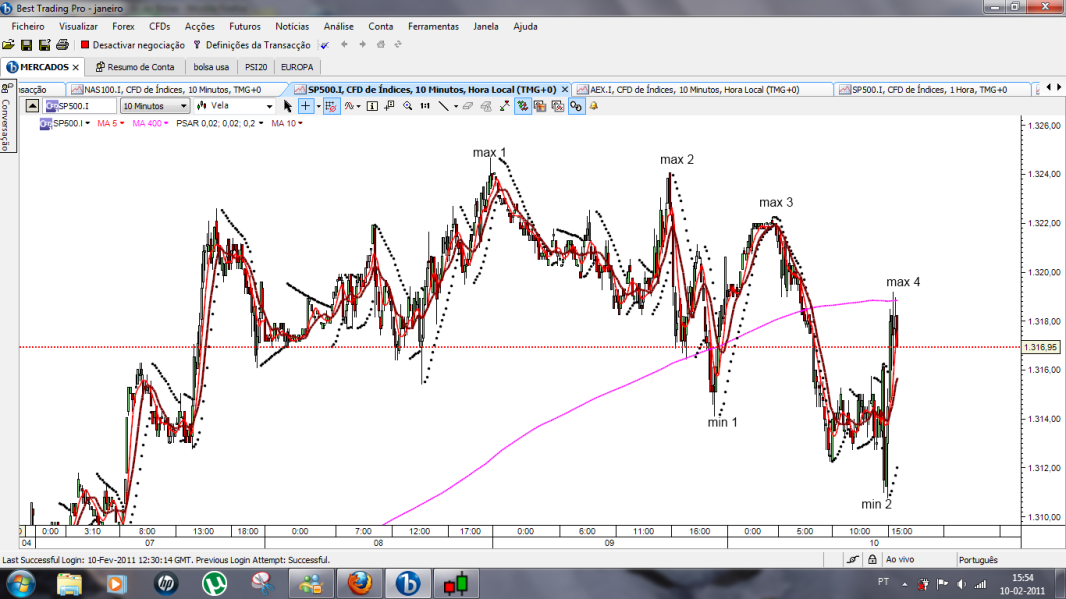The width and height of the screenshot is (1066, 599).
Task: Click the 1:1 scale reset icon
Action: (x=425, y=106)
